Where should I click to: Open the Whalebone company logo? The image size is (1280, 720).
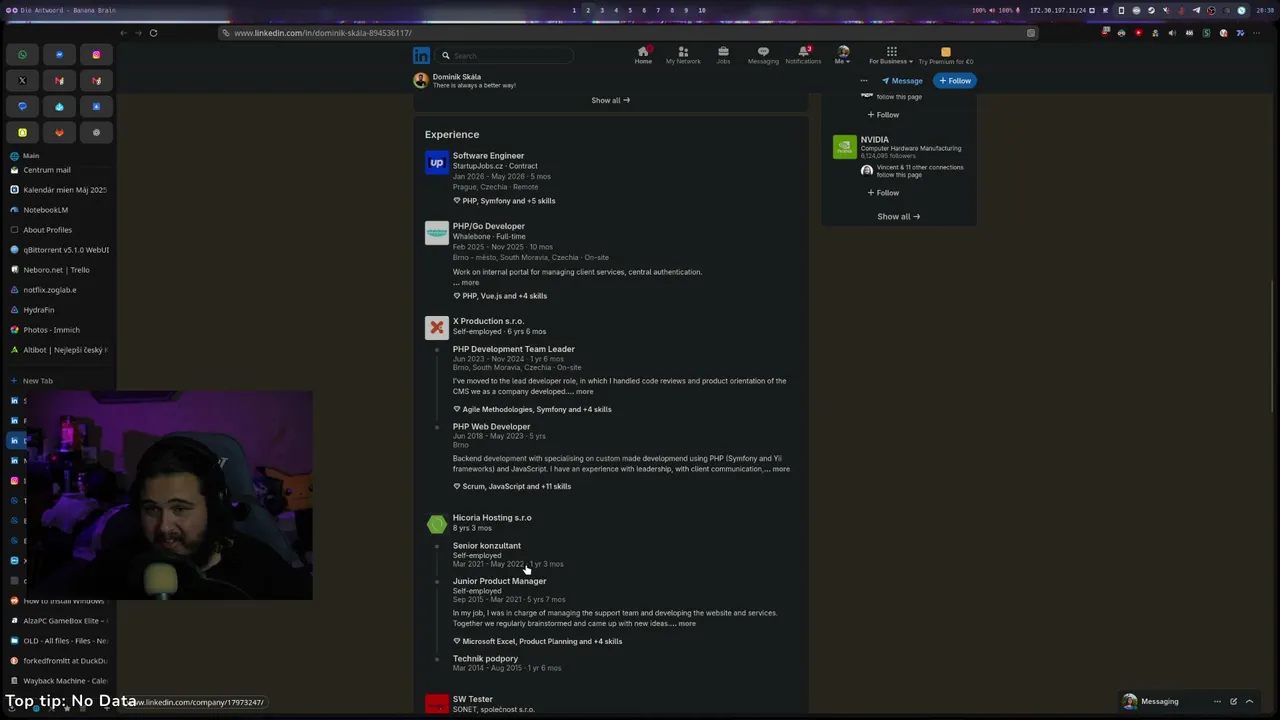[x=437, y=233]
